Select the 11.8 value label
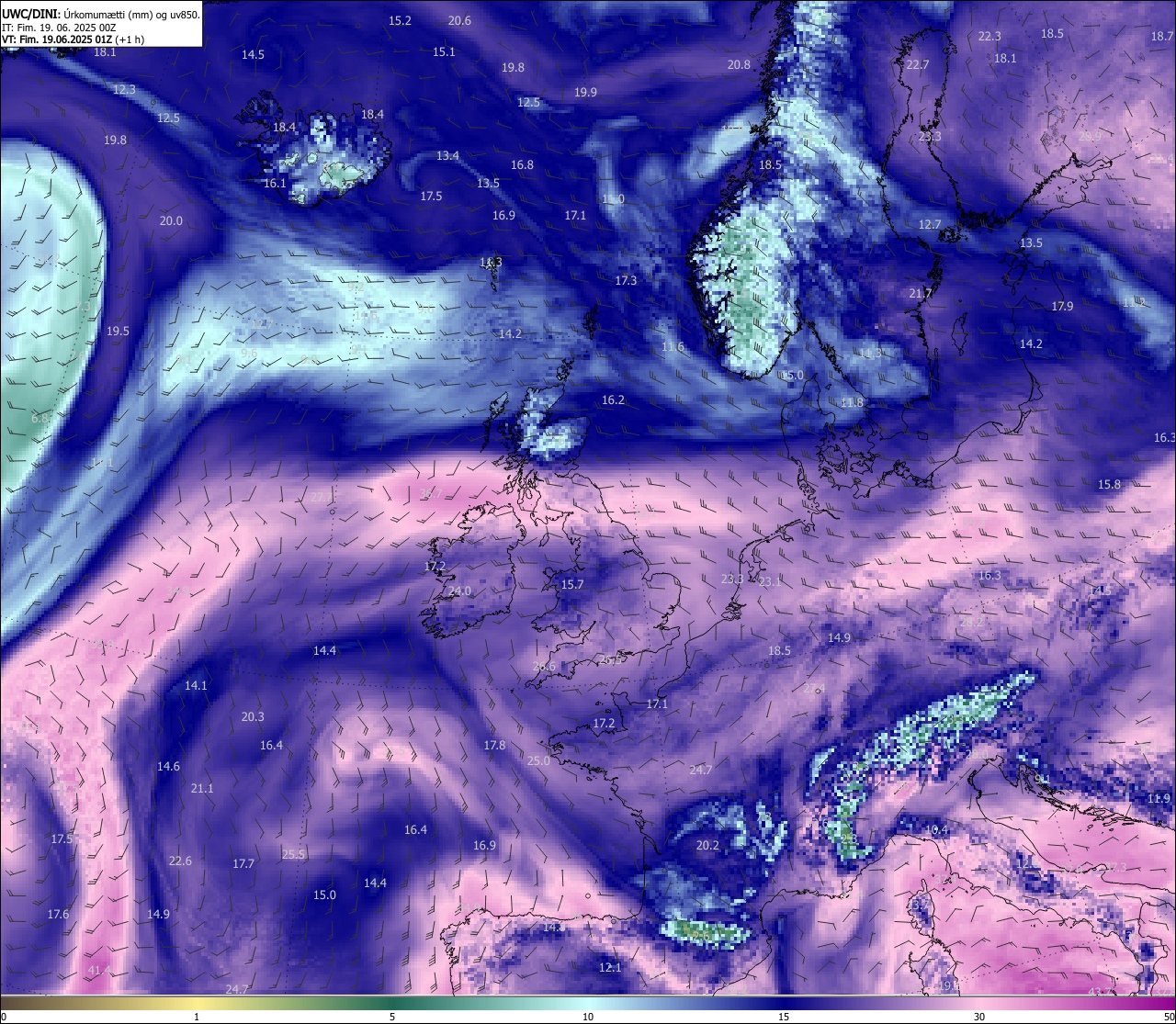The image size is (1176, 1024). pos(852,402)
